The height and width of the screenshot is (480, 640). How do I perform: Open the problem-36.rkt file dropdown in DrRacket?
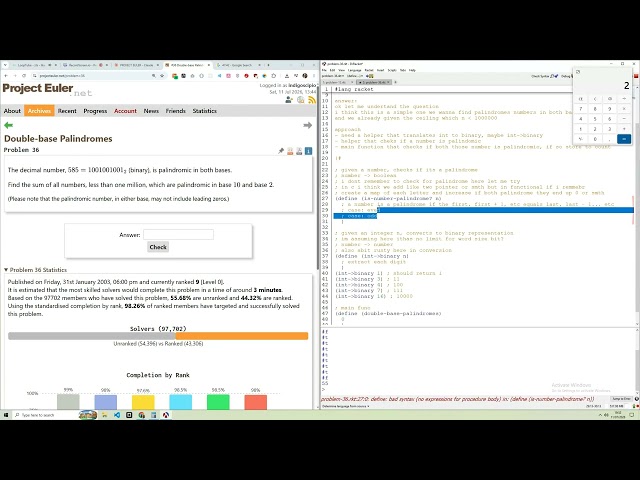(x=333, y=76)
